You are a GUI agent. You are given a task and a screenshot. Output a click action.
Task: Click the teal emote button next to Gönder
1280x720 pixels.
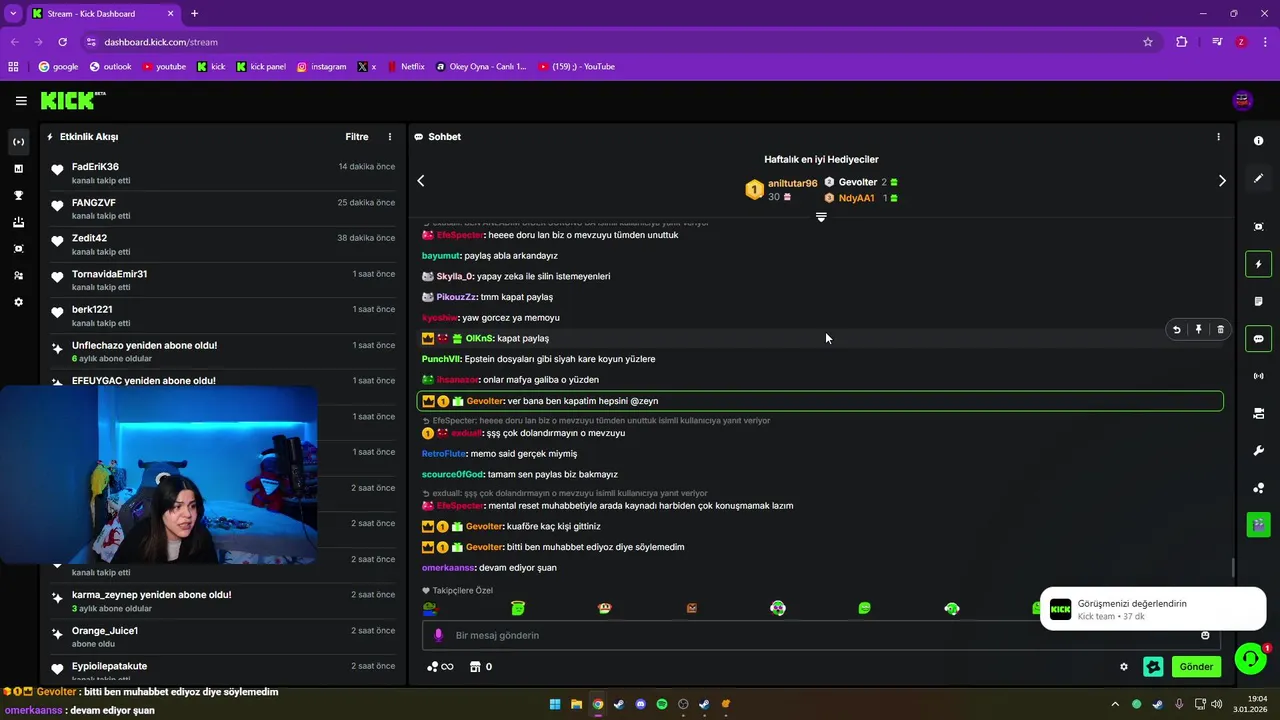(1153, 667)
